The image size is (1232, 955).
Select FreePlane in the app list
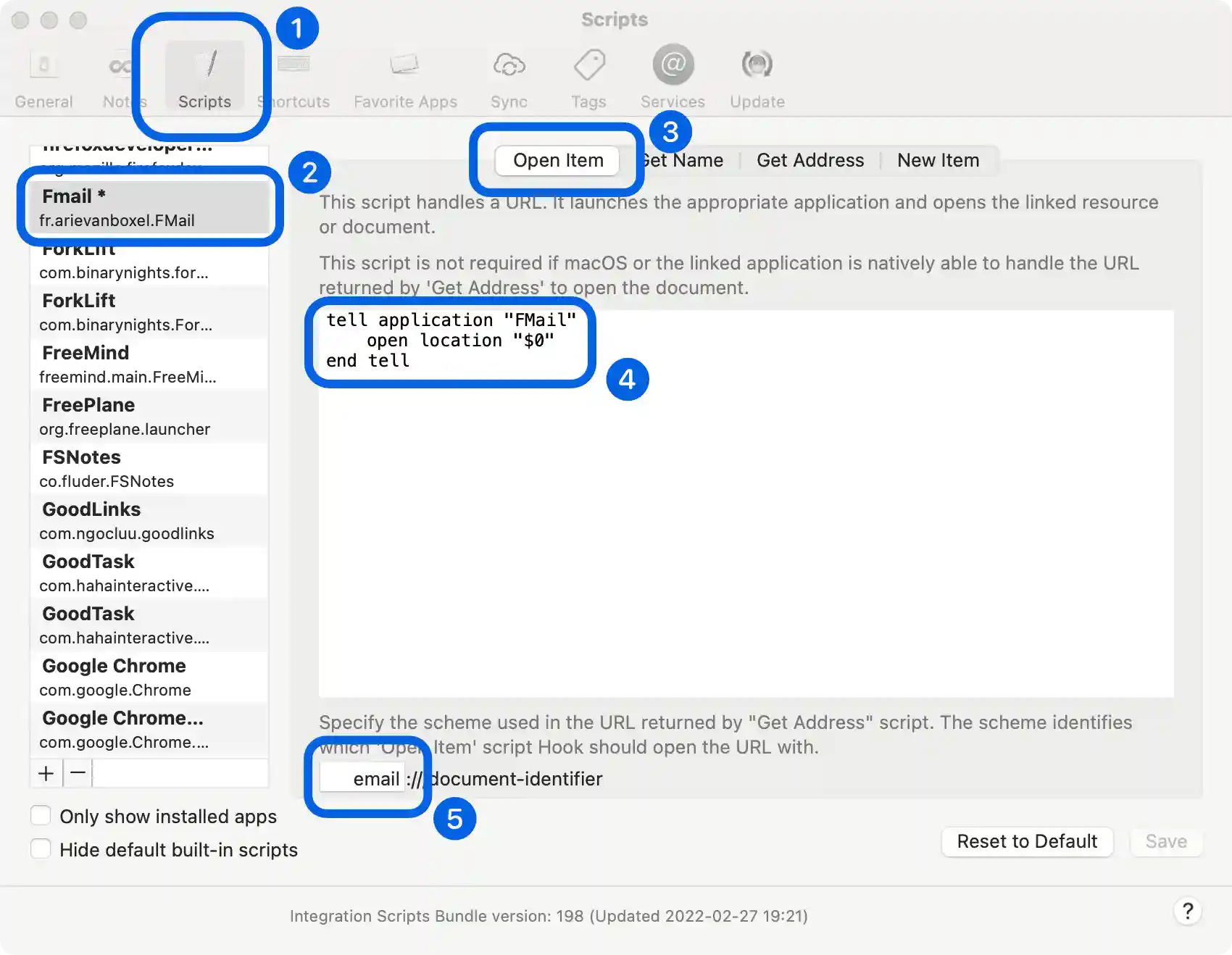tap(149, 416)
